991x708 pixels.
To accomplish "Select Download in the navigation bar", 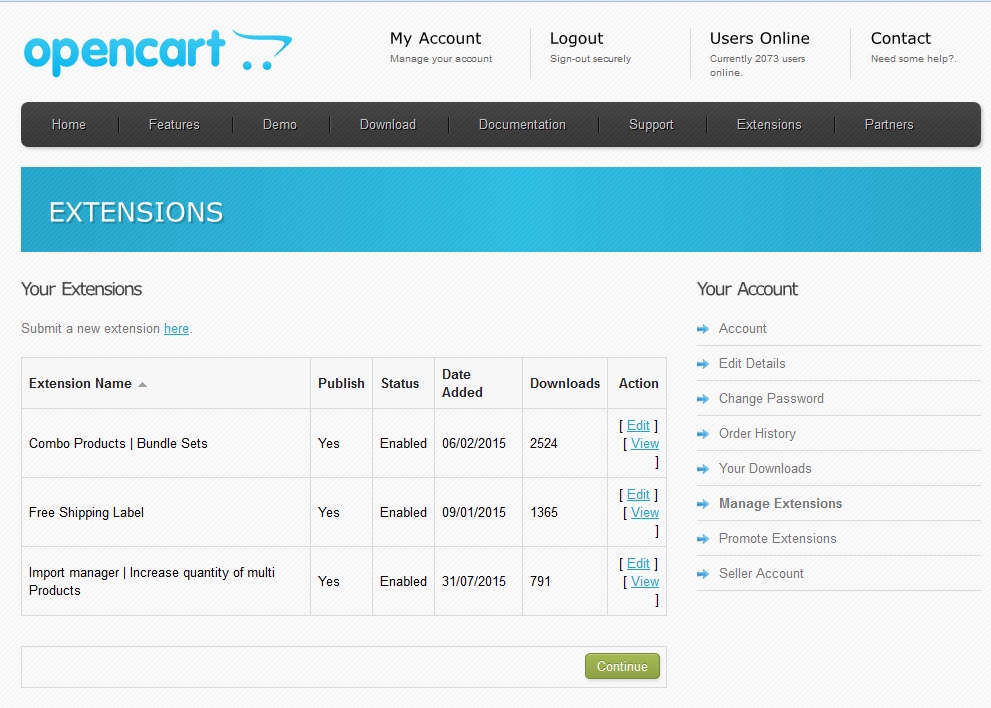I will point(388,125).
